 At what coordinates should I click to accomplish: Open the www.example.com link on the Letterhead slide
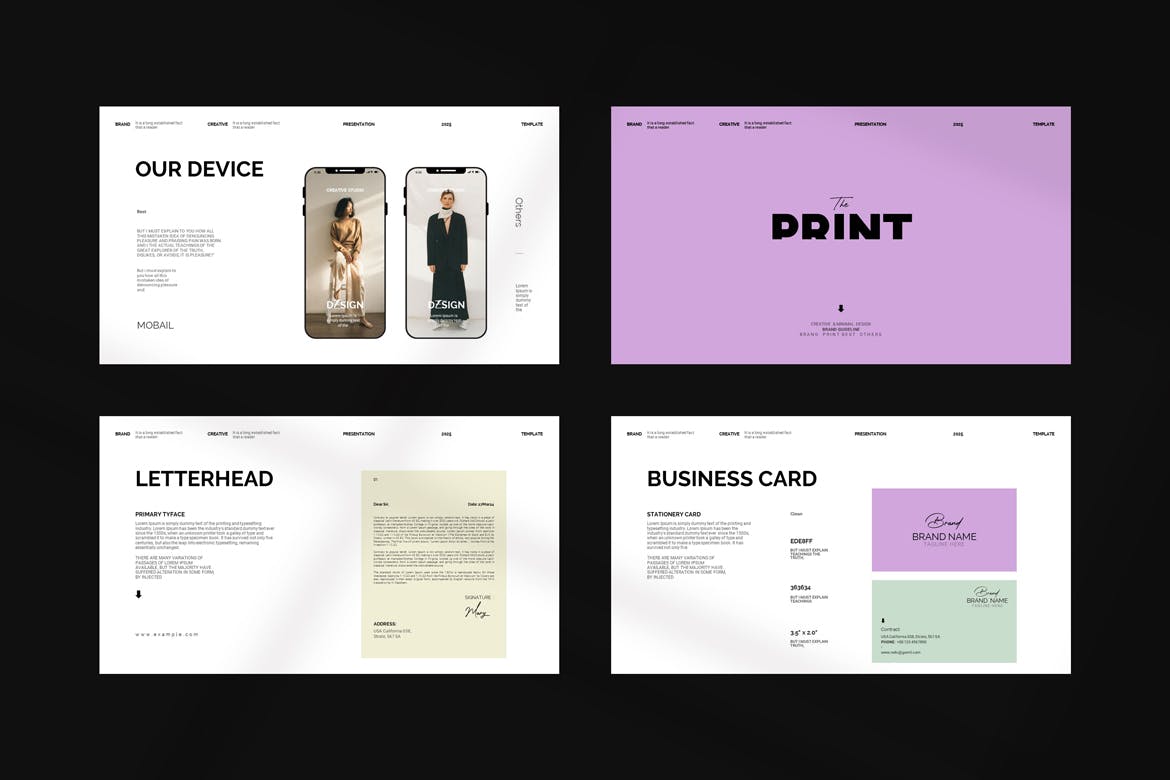167,634
